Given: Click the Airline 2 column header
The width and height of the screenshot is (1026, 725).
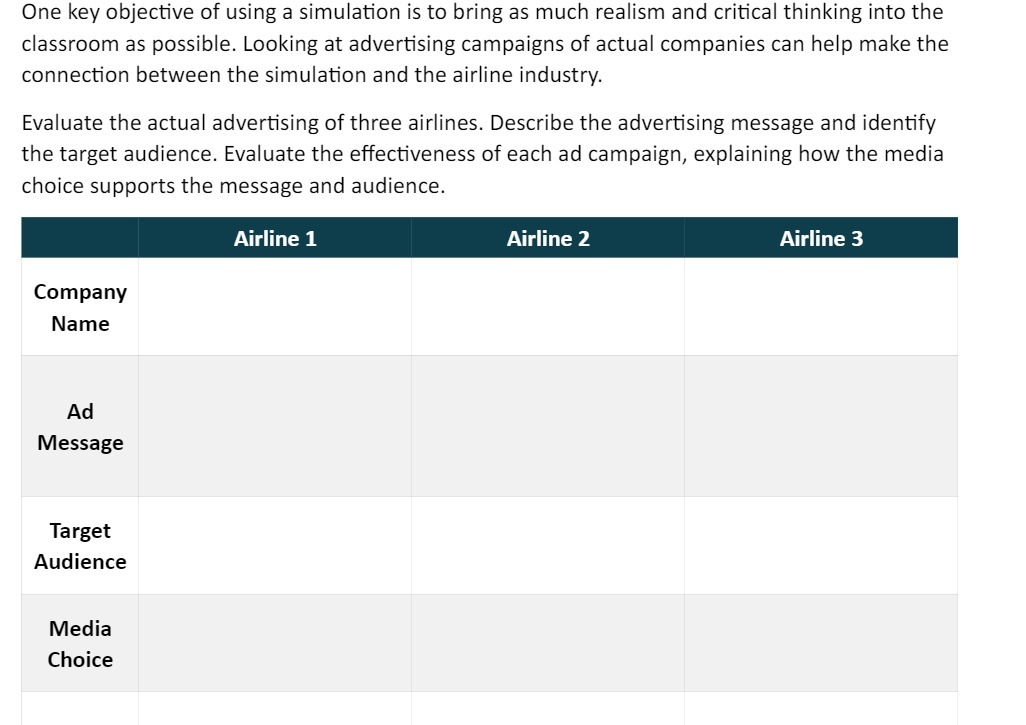Looking at the screenshot, I should [548, 238].
